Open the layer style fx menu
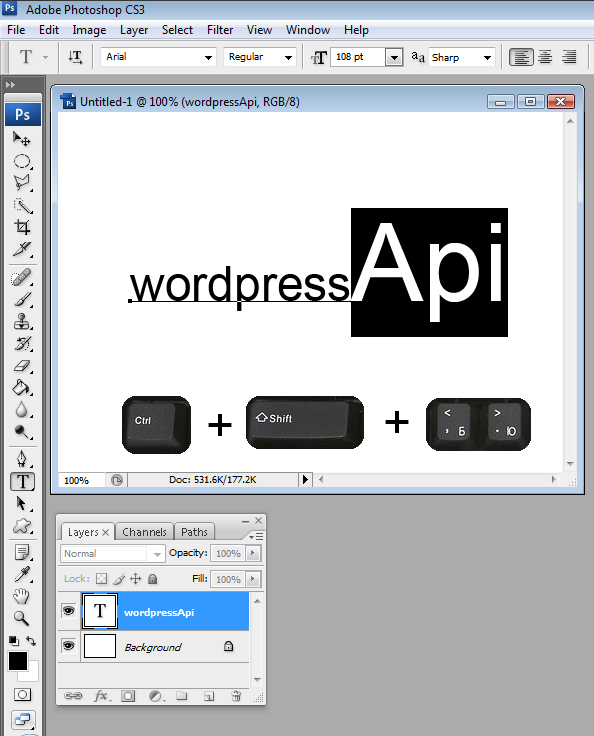The height and width of the screenshot is (736, 594). click(x=101, y=696)
